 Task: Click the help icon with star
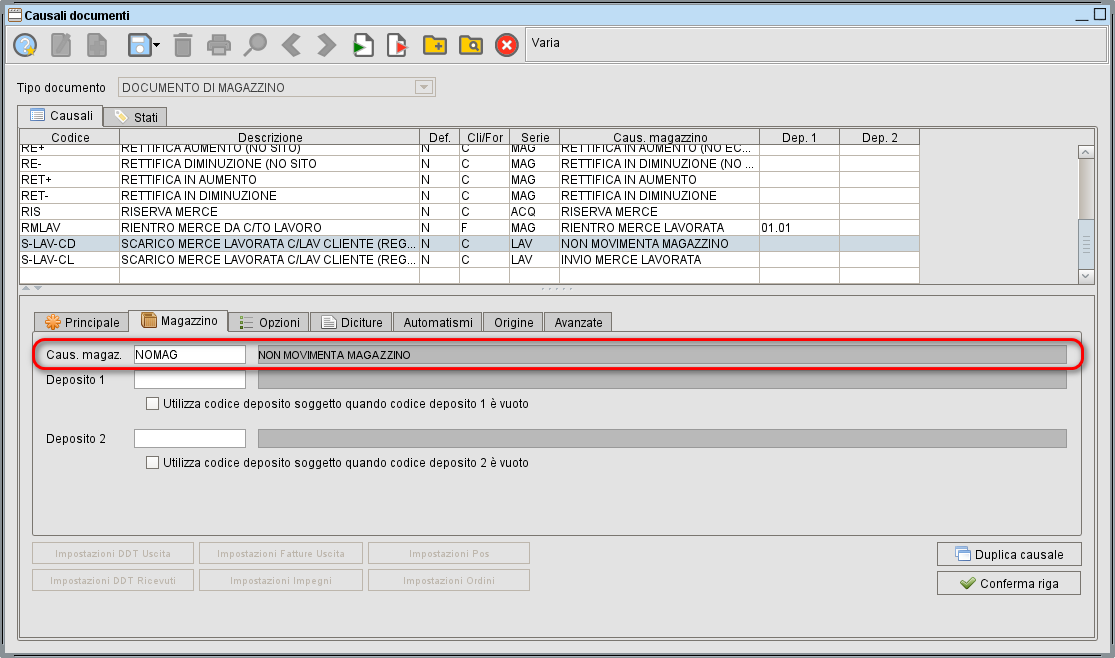tap(25, 45)
